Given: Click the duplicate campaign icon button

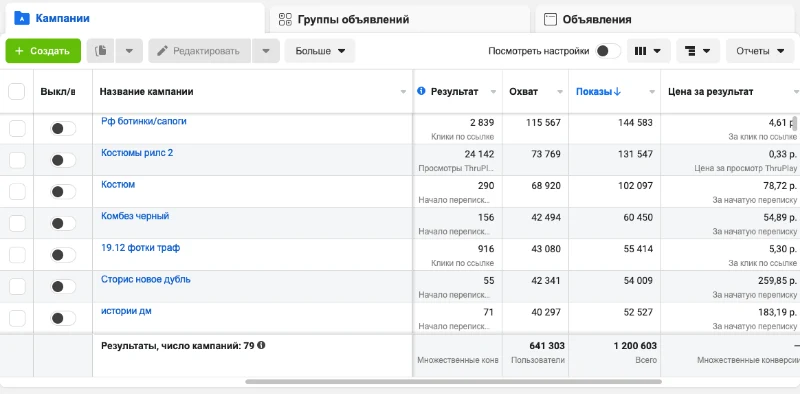Looking at the screenshot, I should click(101, 51).
